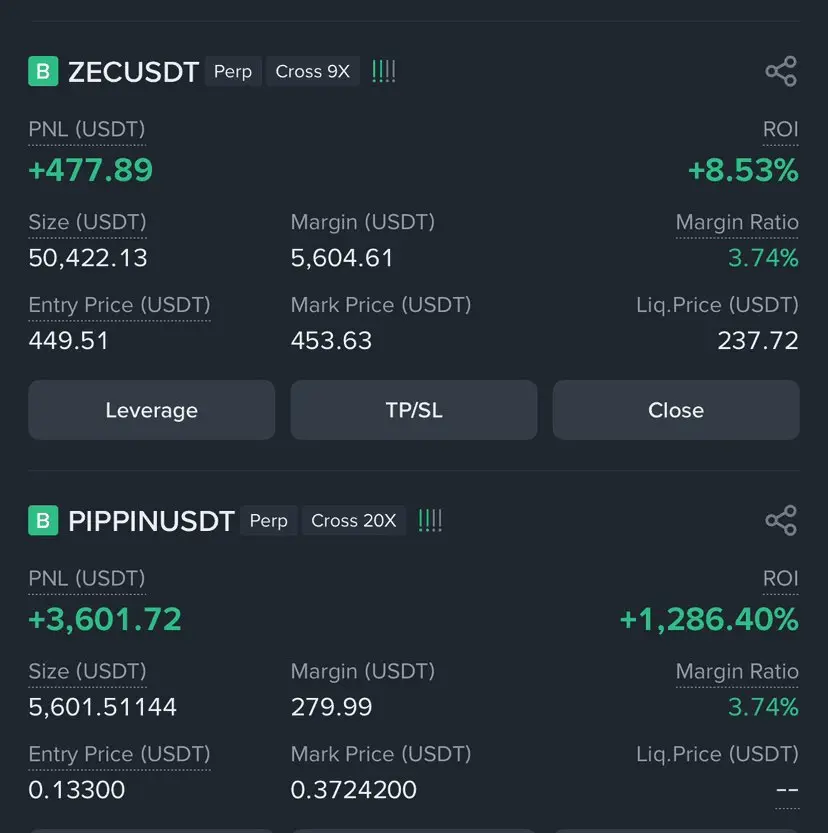Close the ZECUSDT position
Viewport: 828px width, 833px height.
coord(676,410)
